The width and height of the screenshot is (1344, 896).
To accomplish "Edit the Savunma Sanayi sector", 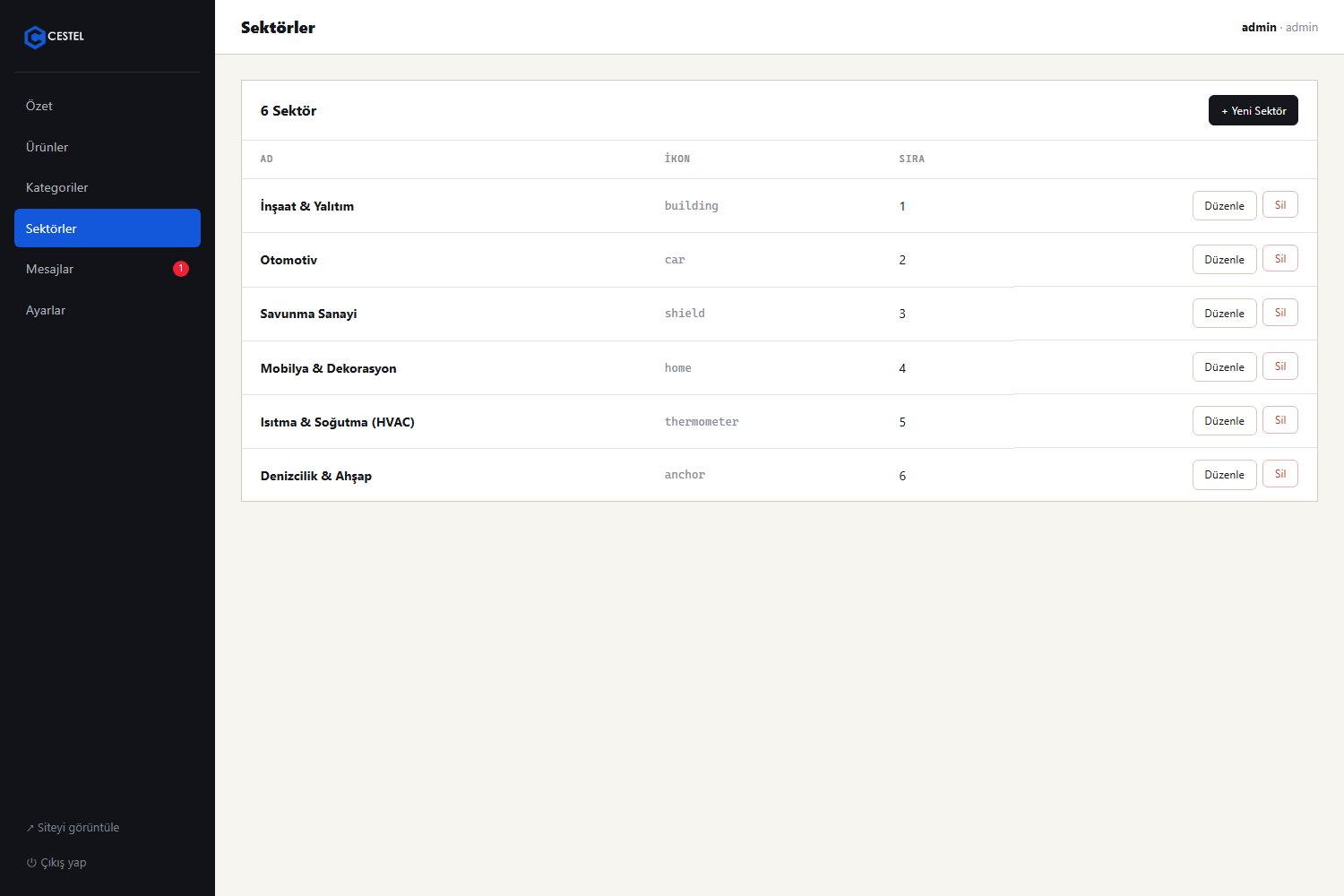I will (1225, 314).
